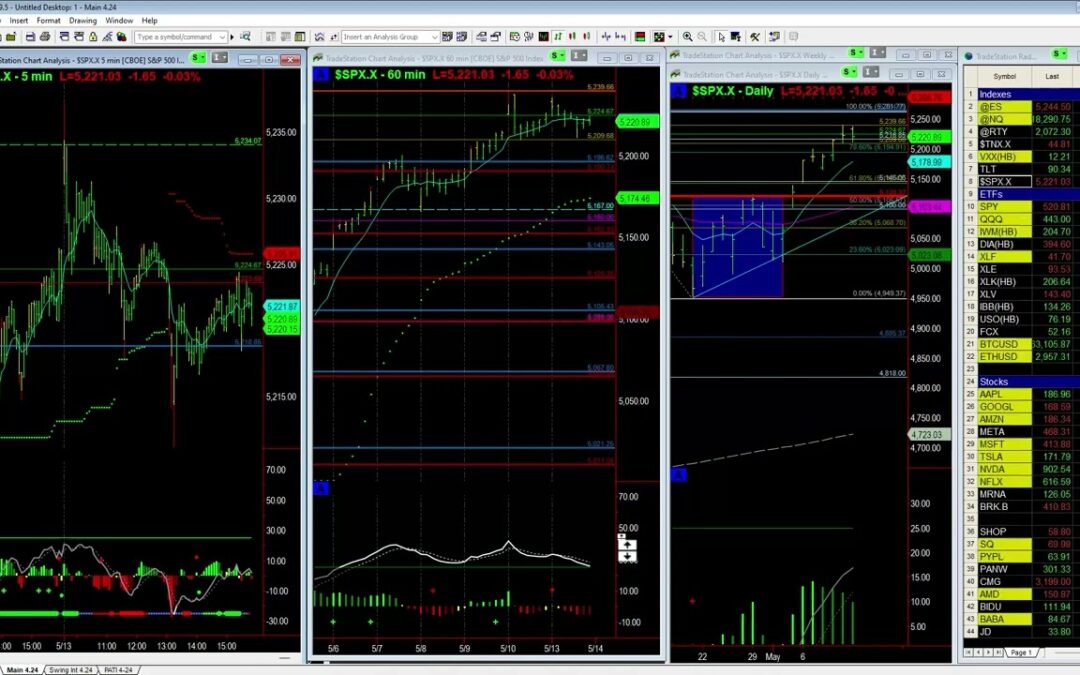Screen dimensions: 1080x675
Task: Click the ETFs group header row
Action: (x=1022, y=194)
